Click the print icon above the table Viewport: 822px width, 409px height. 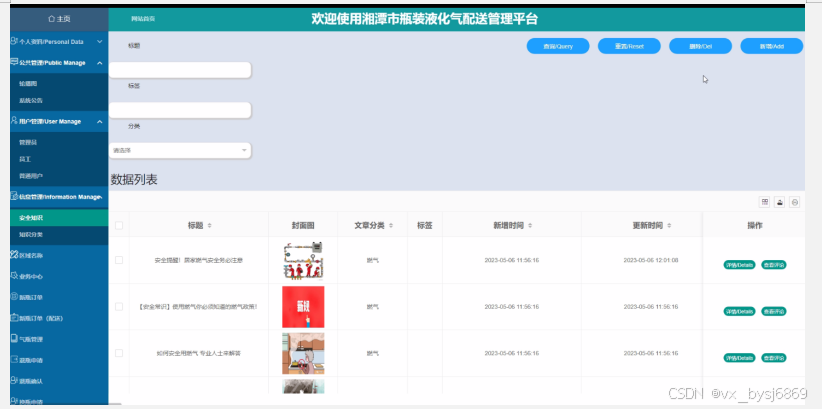[x=795, y=202]
